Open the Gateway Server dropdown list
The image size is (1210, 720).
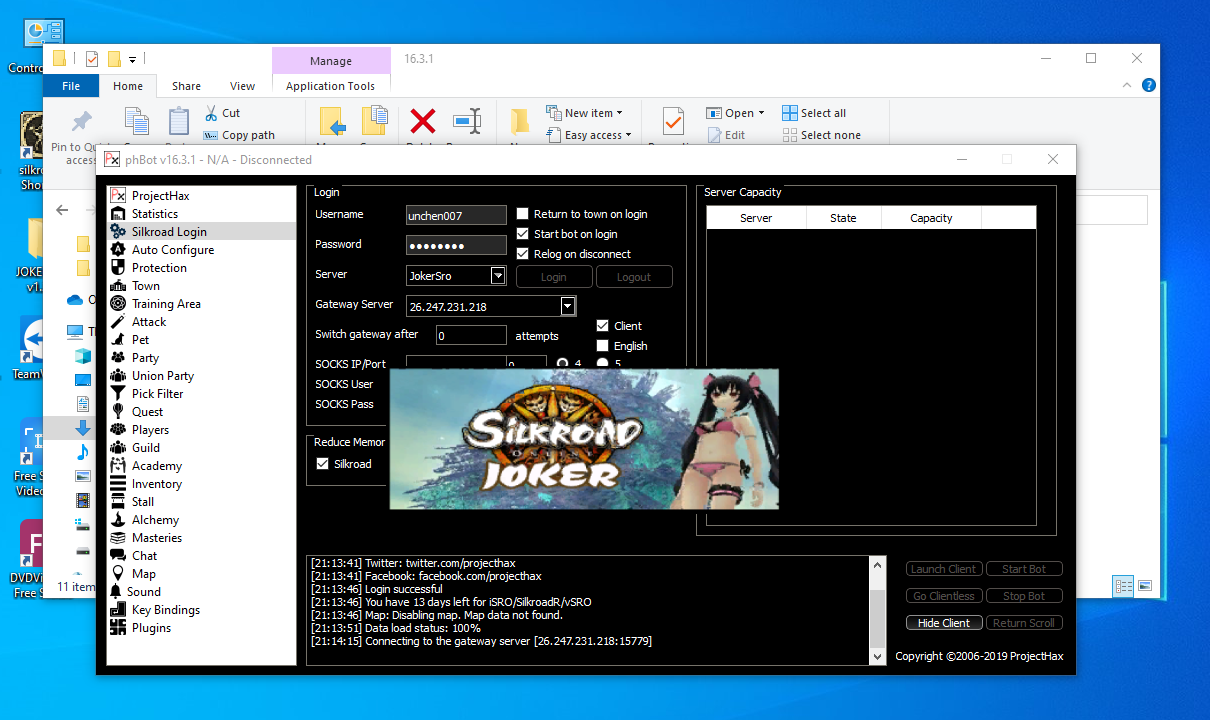click(567, 306)
